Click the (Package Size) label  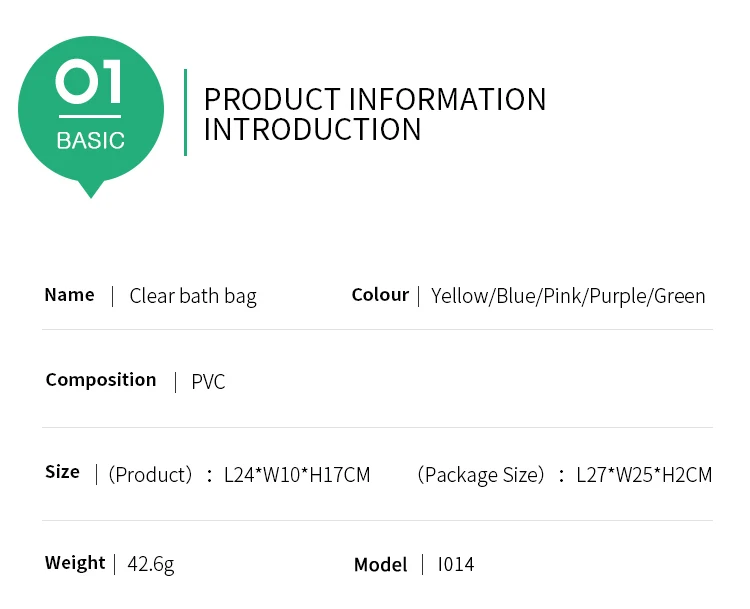tap(481, 475)
